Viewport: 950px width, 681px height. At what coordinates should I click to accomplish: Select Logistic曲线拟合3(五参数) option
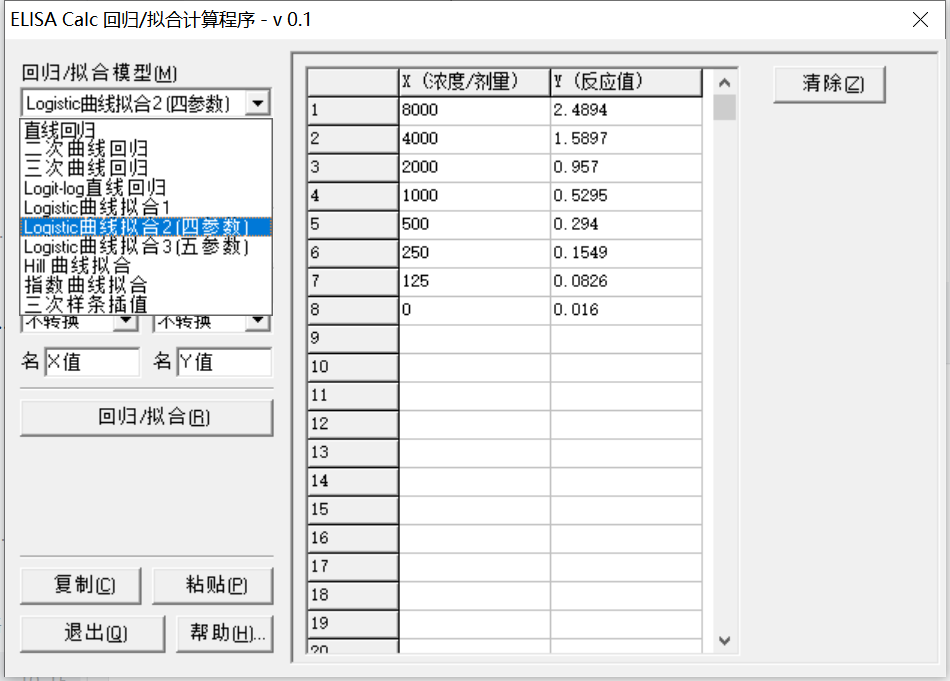click(146, 246)
